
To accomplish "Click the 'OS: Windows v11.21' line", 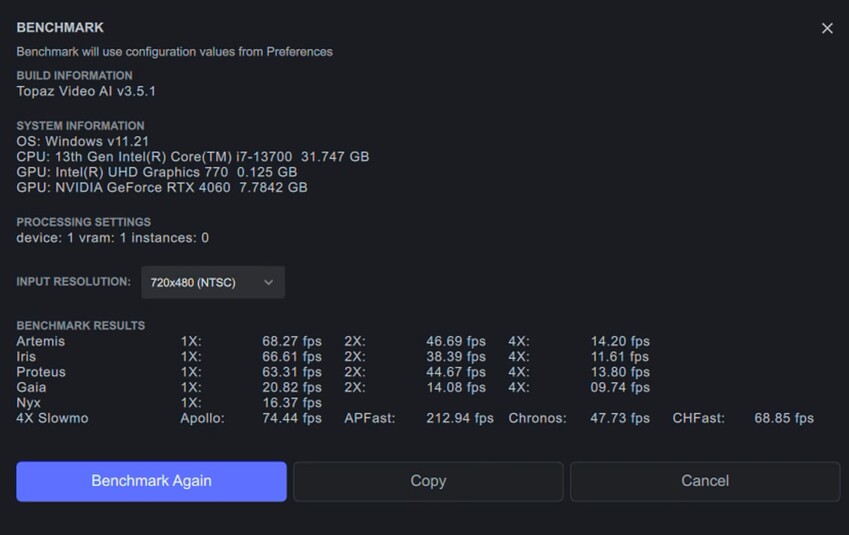I will pyautogui.click(x=82, y=141).
